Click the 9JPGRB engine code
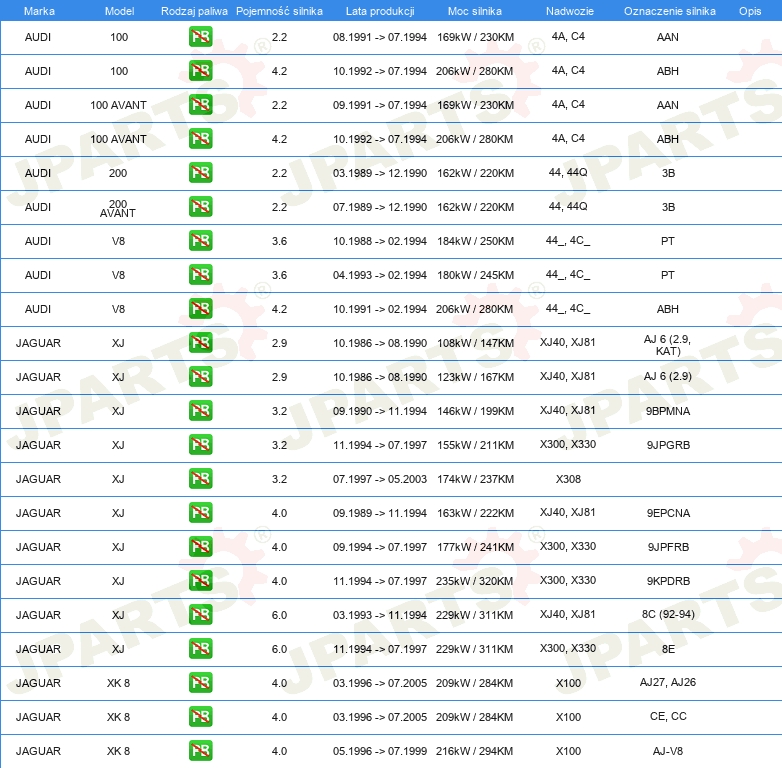 (x=668, y=445)
